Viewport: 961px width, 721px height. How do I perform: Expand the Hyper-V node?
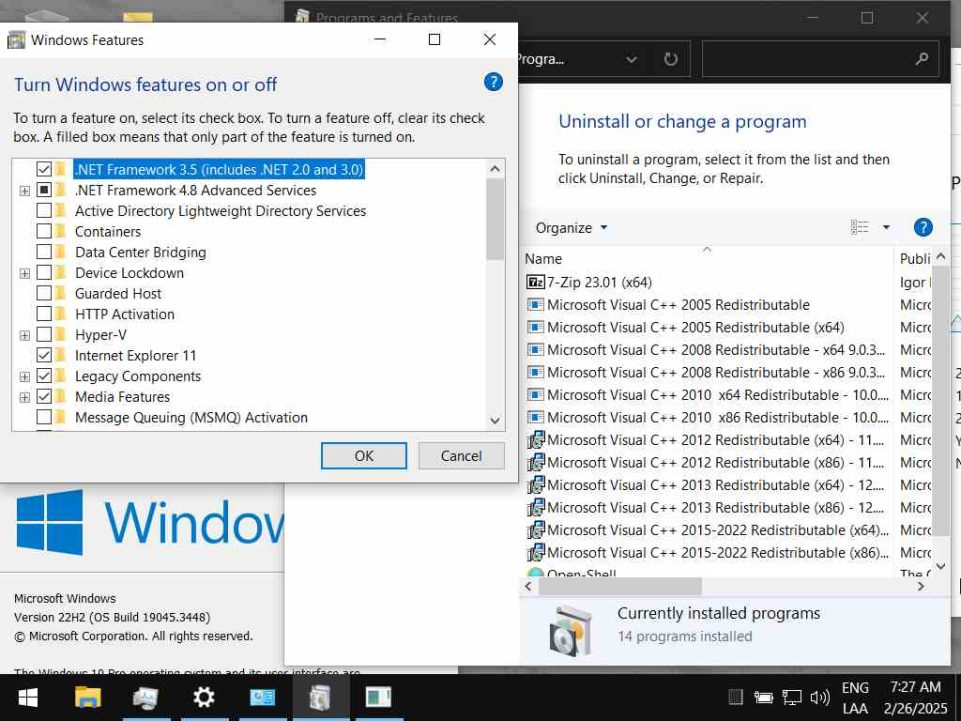(x=25, y=335)
